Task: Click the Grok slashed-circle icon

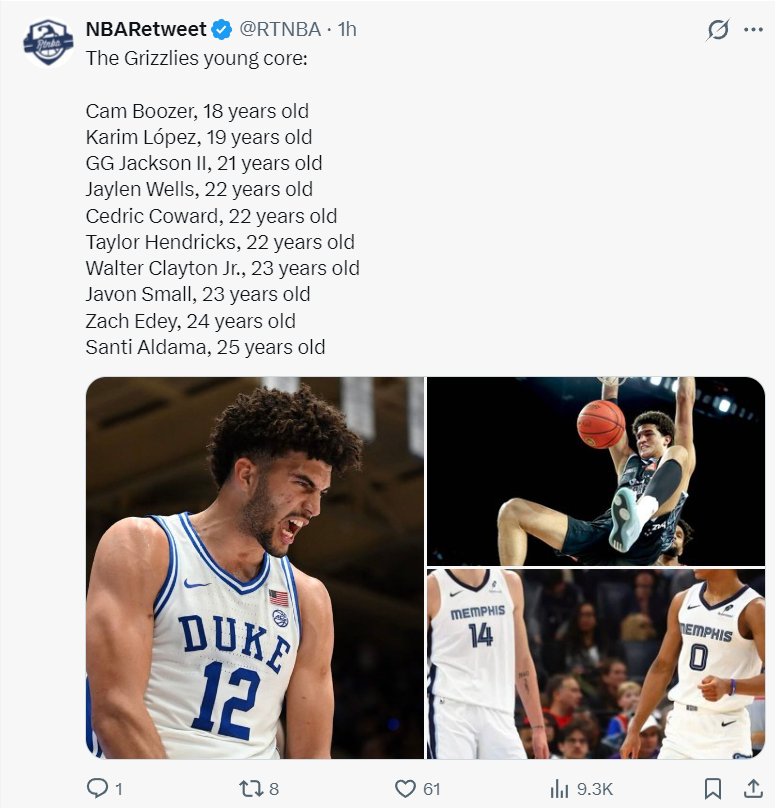Action: [718, 30]
